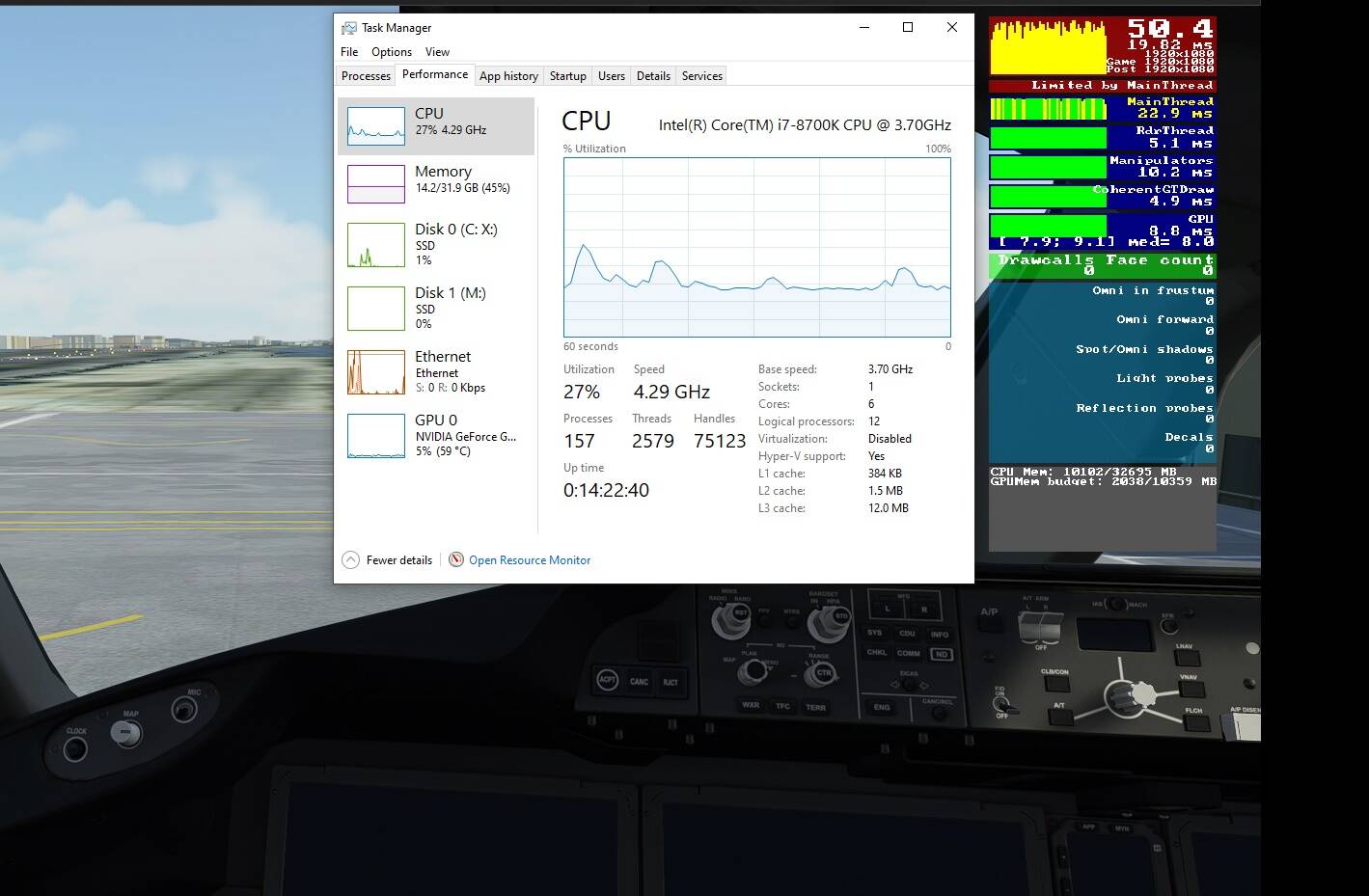Viewport: 1369px width, 896px height.
Task: Open the File menu in Task Manager
Action: [x=349, y=52]
